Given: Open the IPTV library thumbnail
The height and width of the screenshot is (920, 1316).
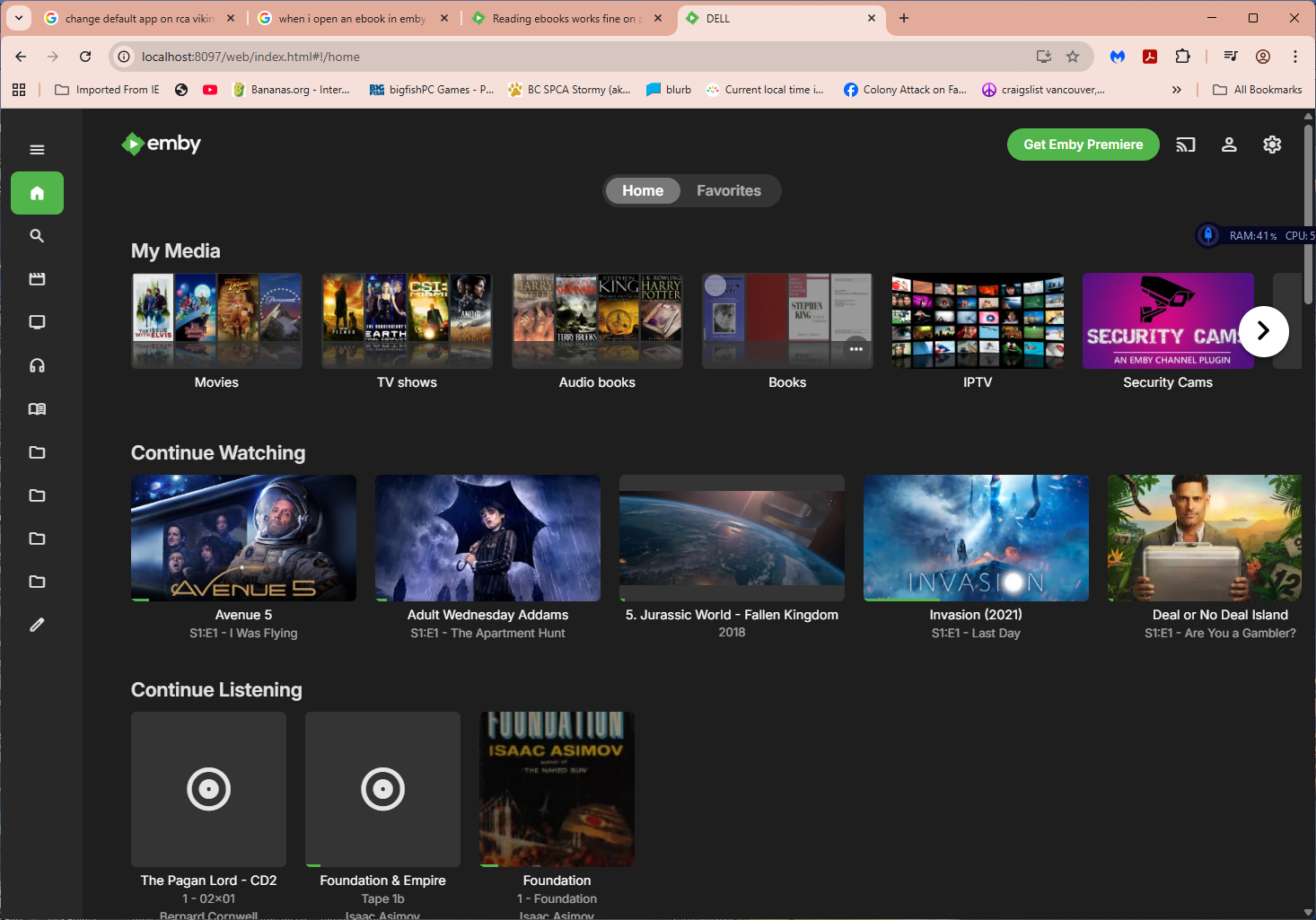Looking at the screenshot, I should click(978, 320).
